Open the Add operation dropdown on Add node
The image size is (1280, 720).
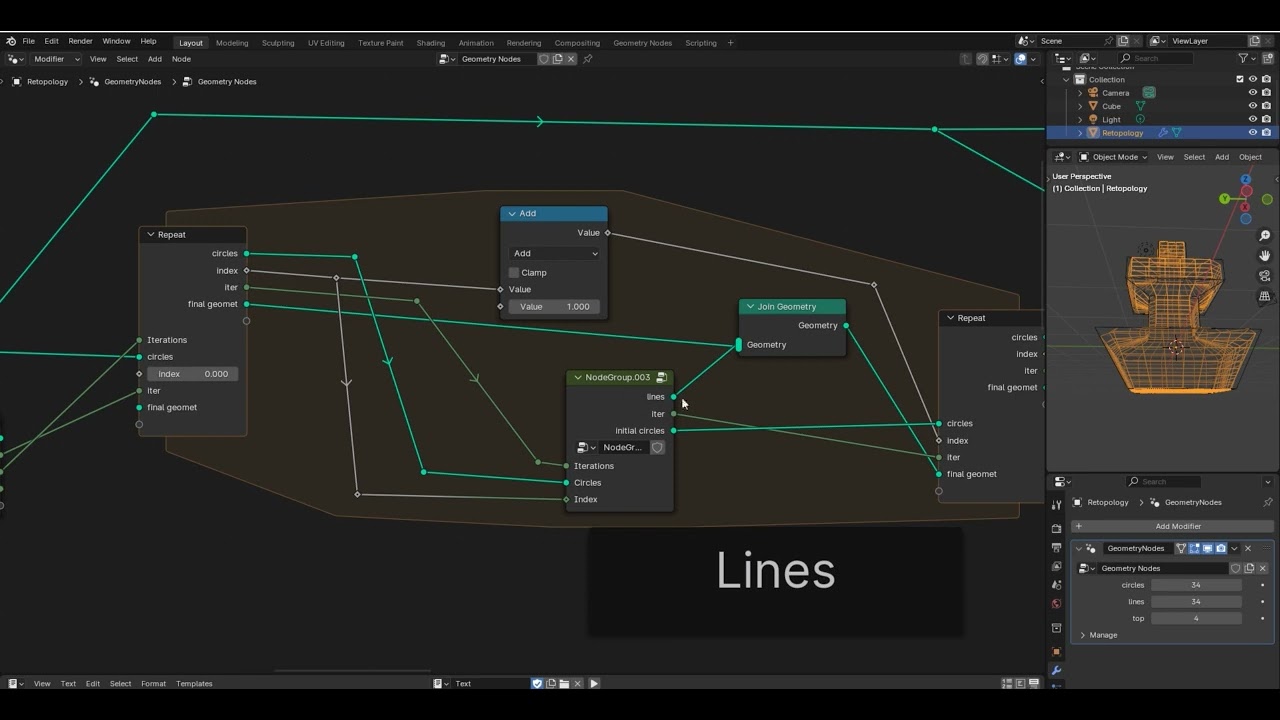point(555,253)
